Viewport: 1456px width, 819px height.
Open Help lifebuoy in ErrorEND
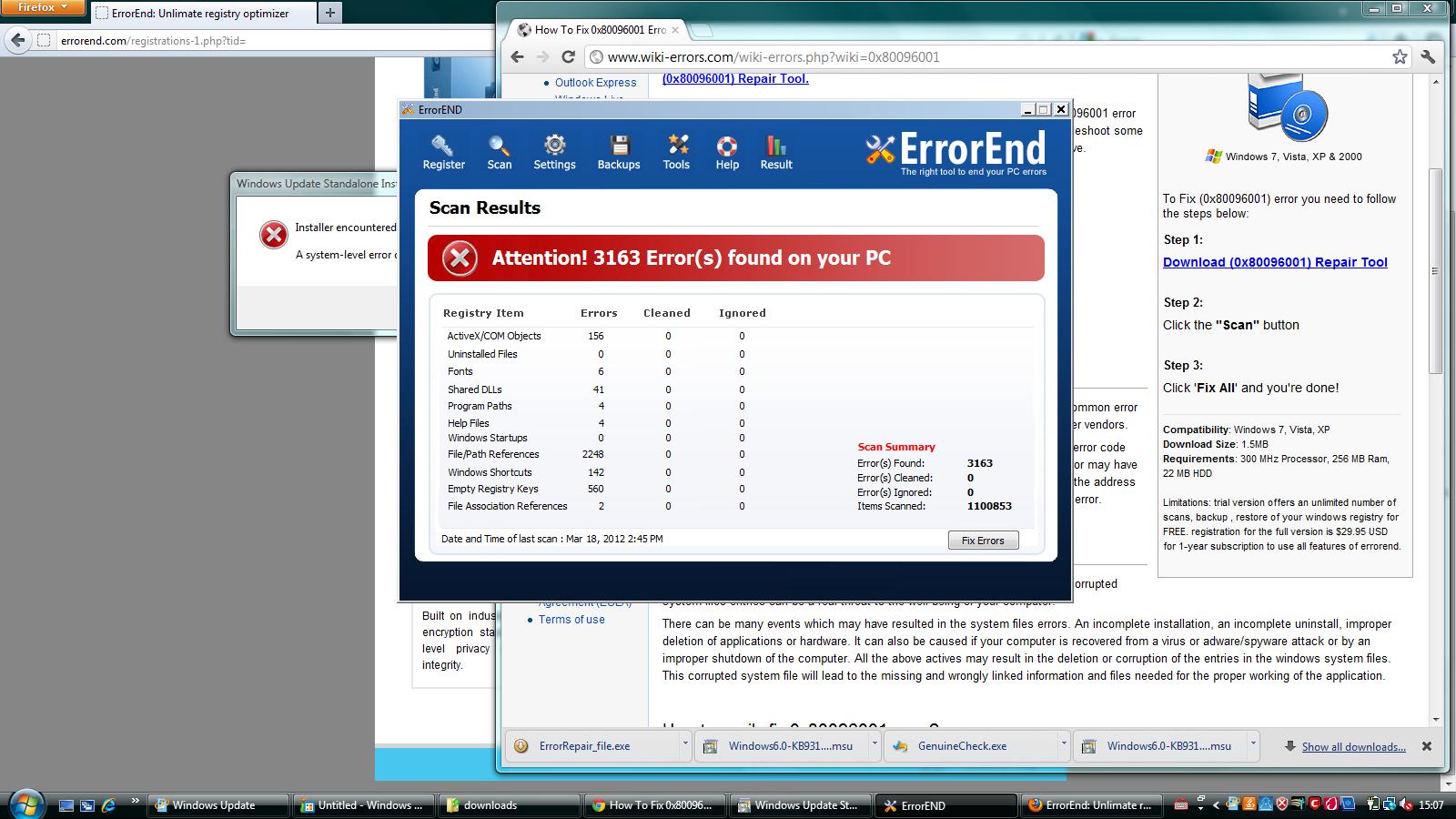click(x=726, y=153)
